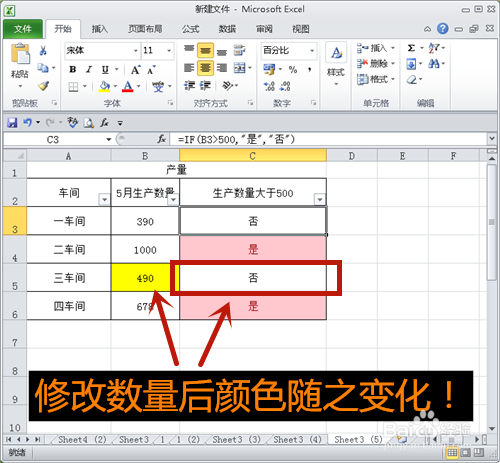Click the Format Painter brush icon
This screenshot has width=500, height=463.
click(x=43, y=86)
